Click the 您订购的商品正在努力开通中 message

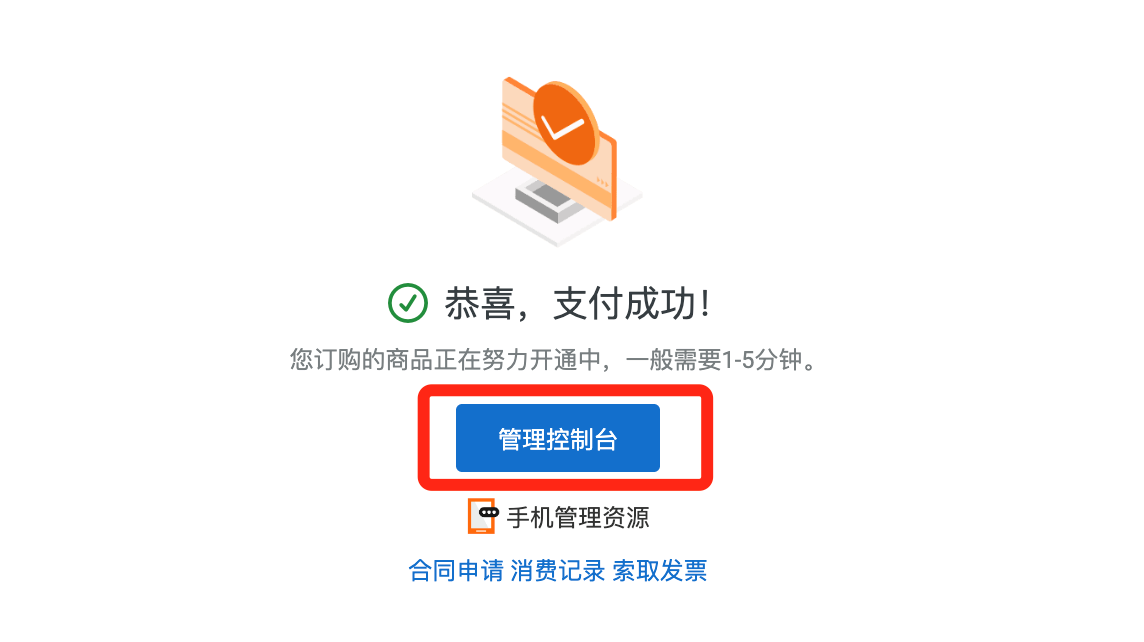click(x=445, y=360)
